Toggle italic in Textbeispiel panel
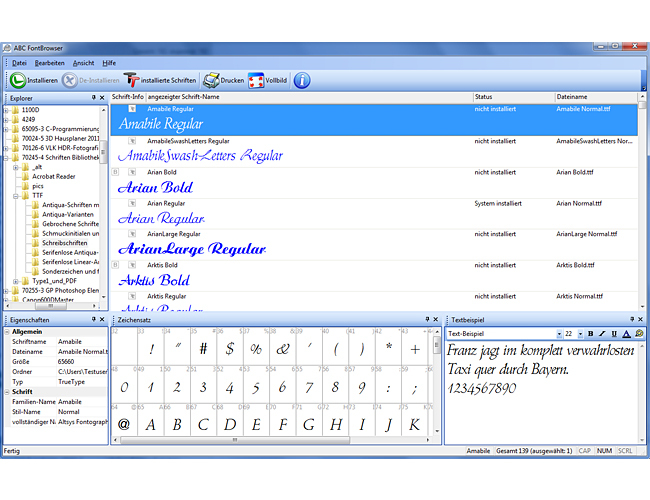 [602, 333]
